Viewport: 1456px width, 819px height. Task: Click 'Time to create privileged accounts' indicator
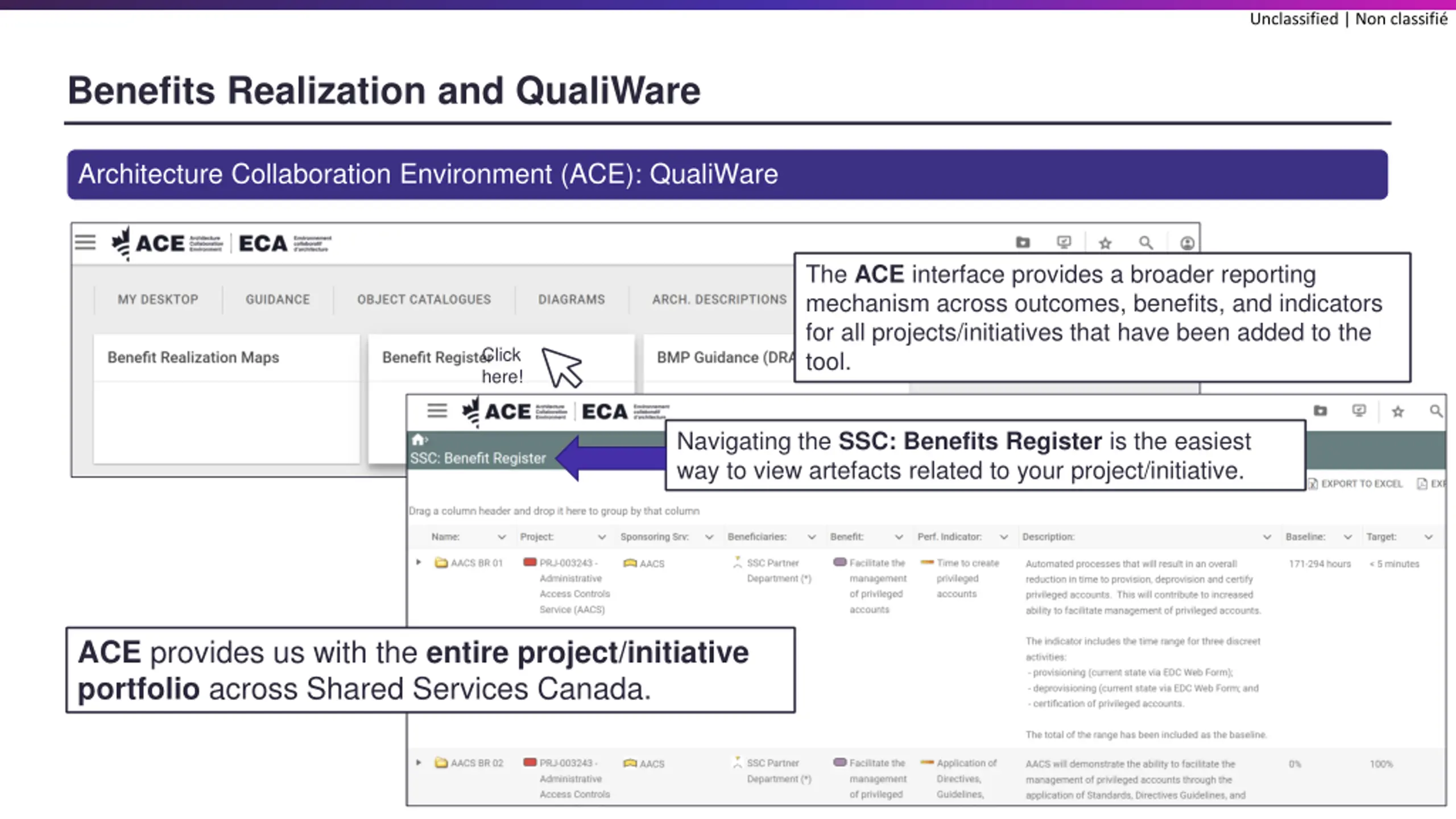coord(968,578)
